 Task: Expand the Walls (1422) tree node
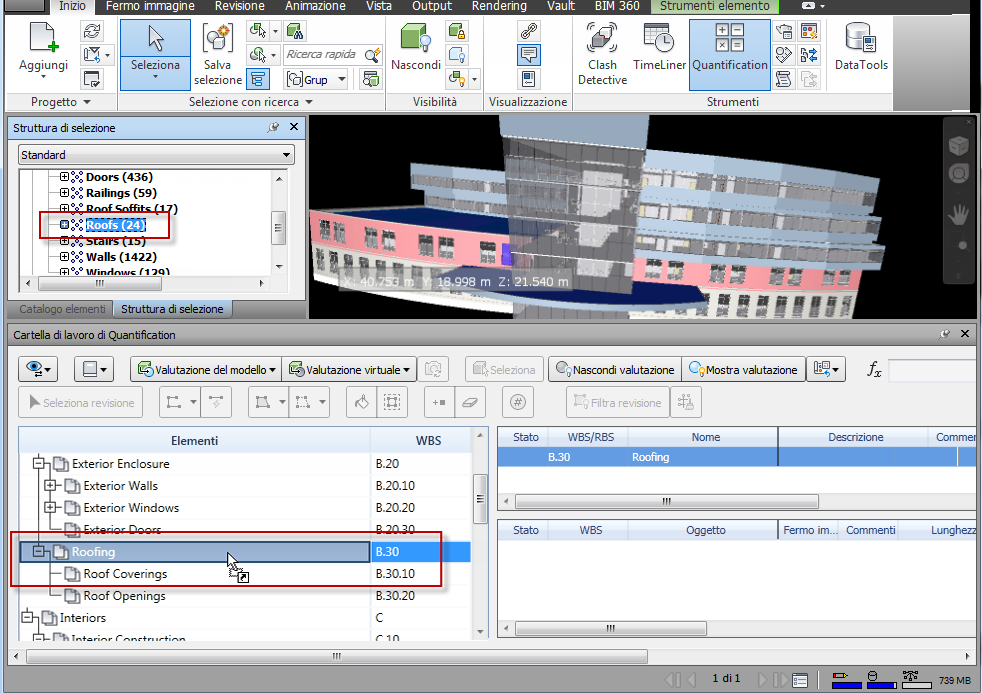point(64,256)
